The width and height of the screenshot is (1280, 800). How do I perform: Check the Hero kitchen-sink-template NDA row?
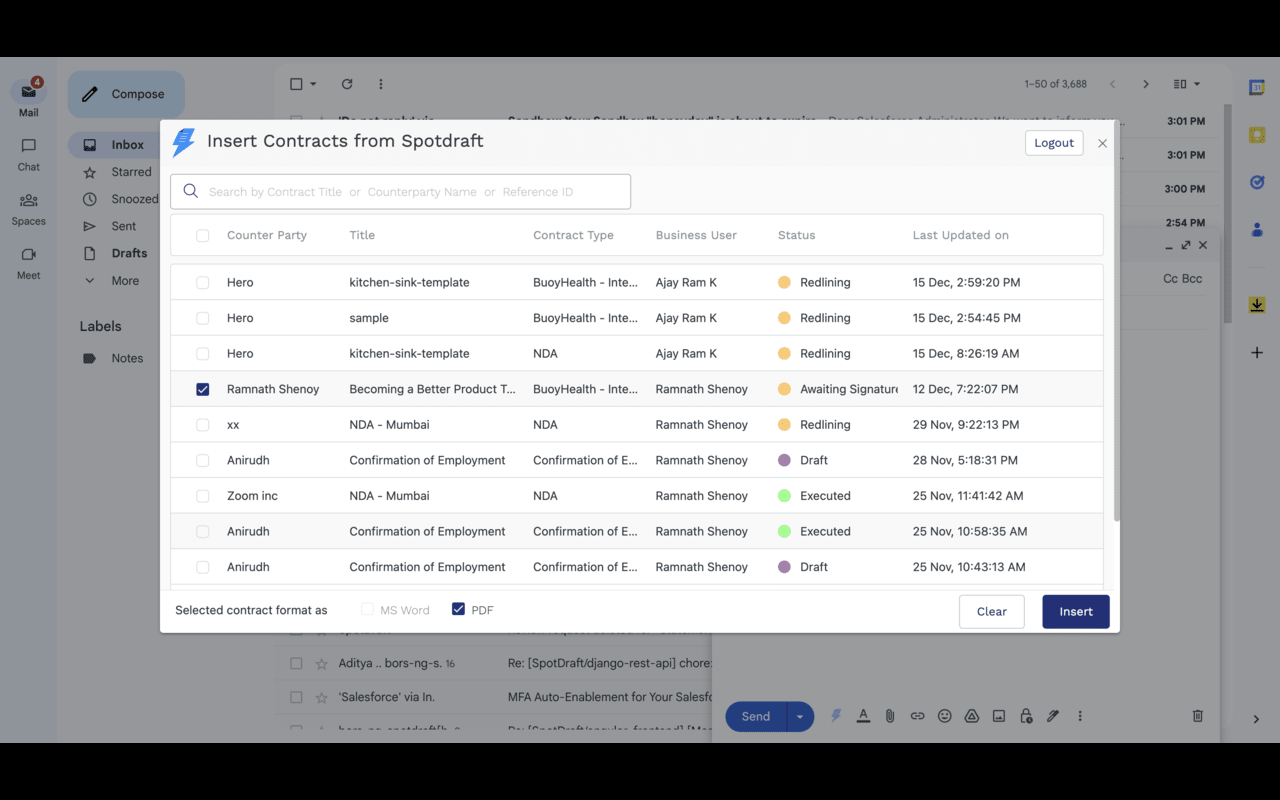pos(203,354)
